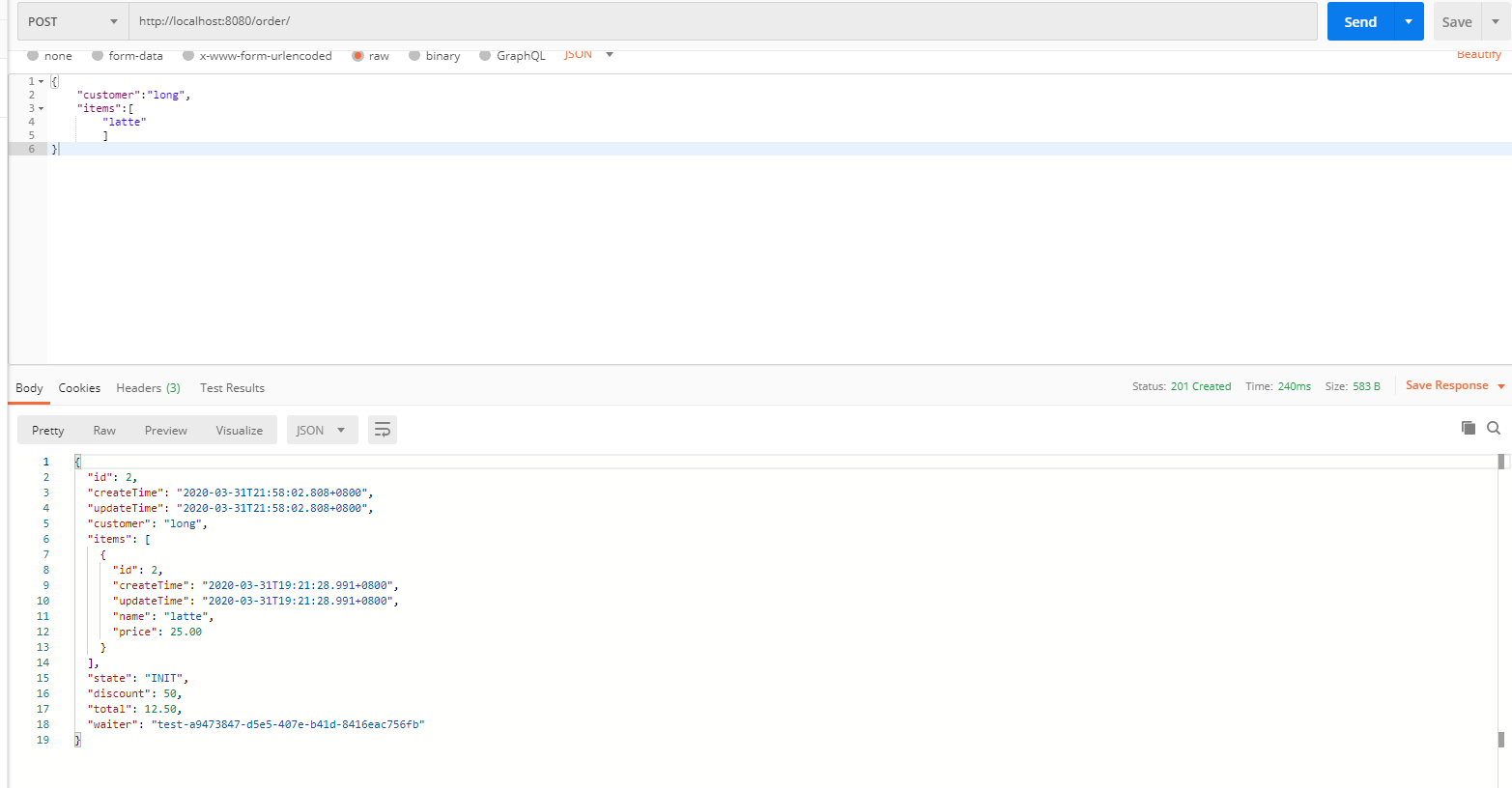Click "latte" in request body
1512x788 pixels.
pyautogui.click(x=125, y=122)
